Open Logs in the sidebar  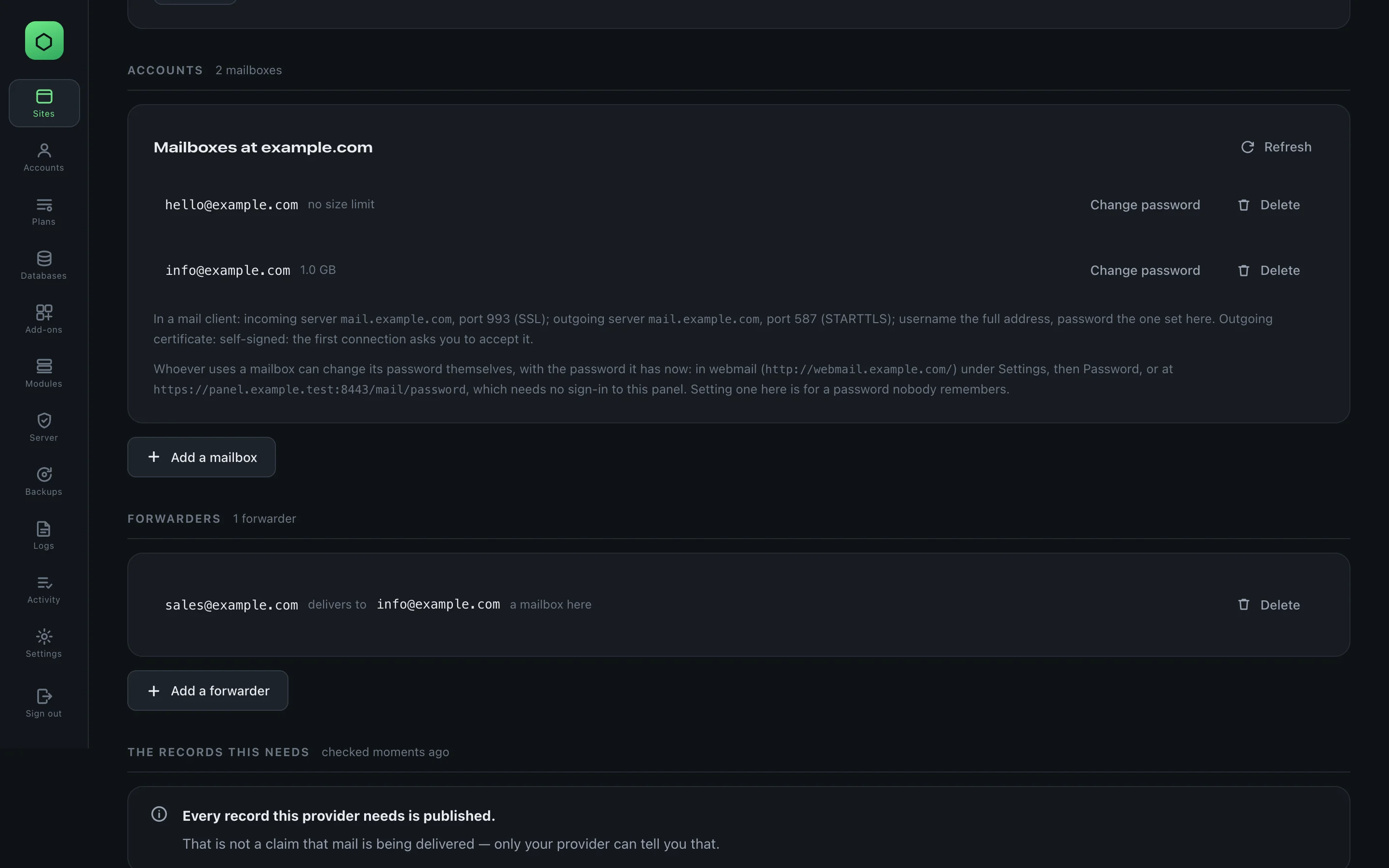(44, 535)
